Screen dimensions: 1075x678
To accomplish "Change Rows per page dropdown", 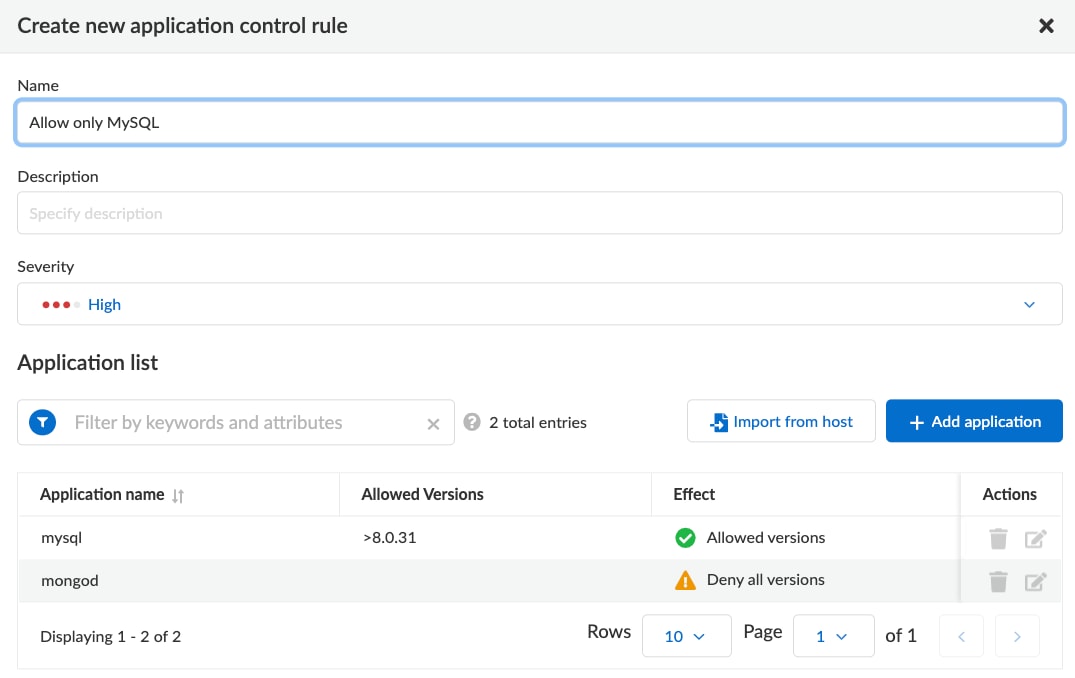I will 686,635.
